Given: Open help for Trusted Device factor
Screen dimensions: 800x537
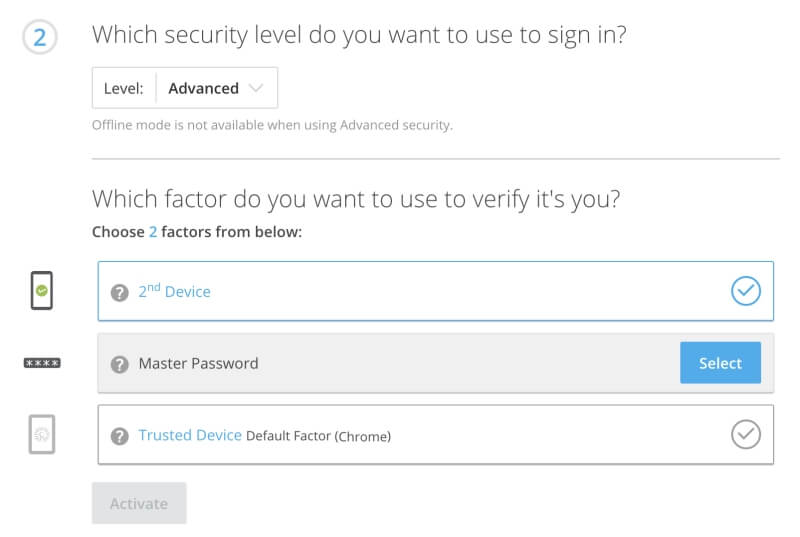Looking at the screenshot, I should tap(120, 436).
